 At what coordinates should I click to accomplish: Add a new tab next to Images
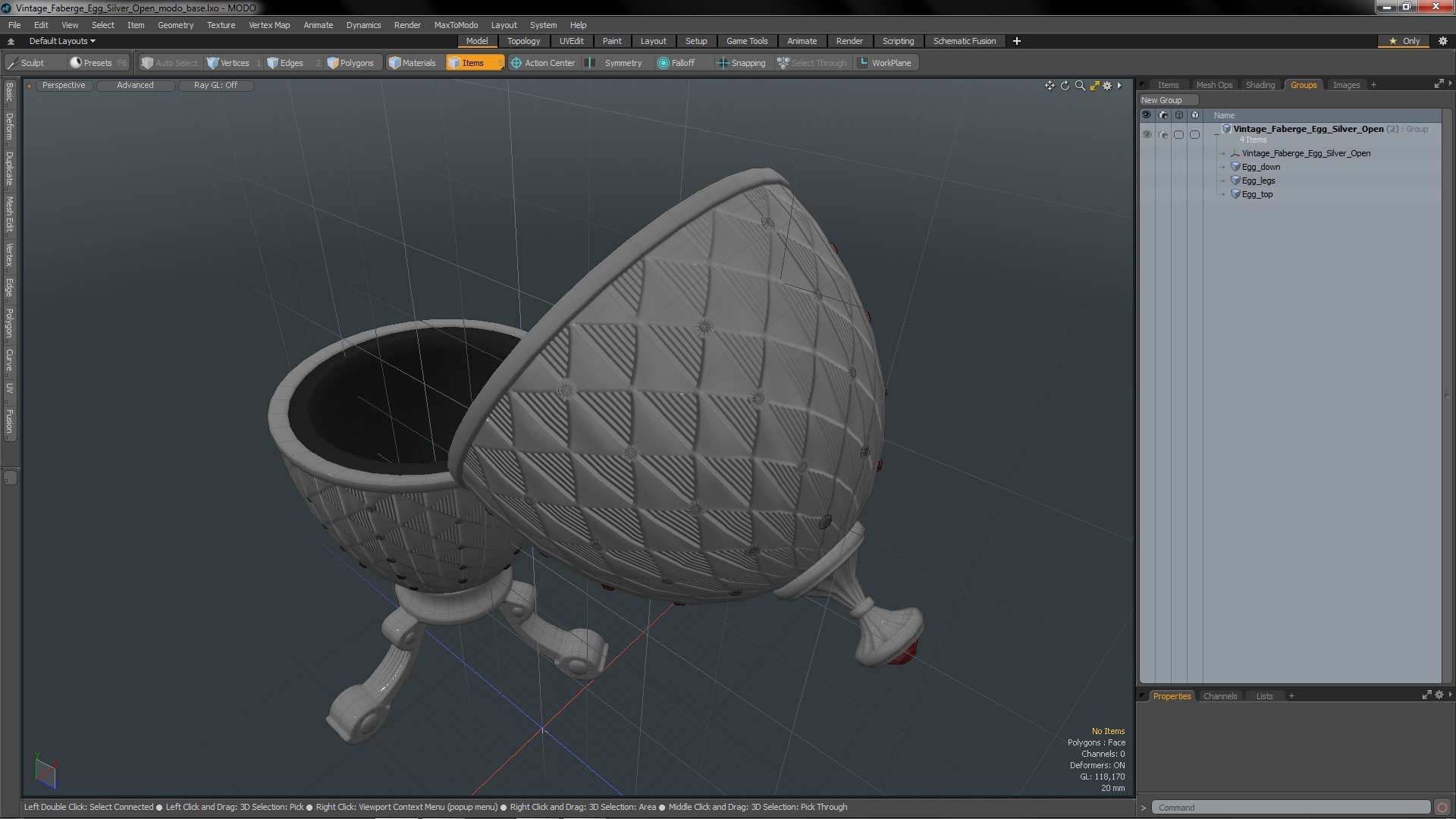1373,85
